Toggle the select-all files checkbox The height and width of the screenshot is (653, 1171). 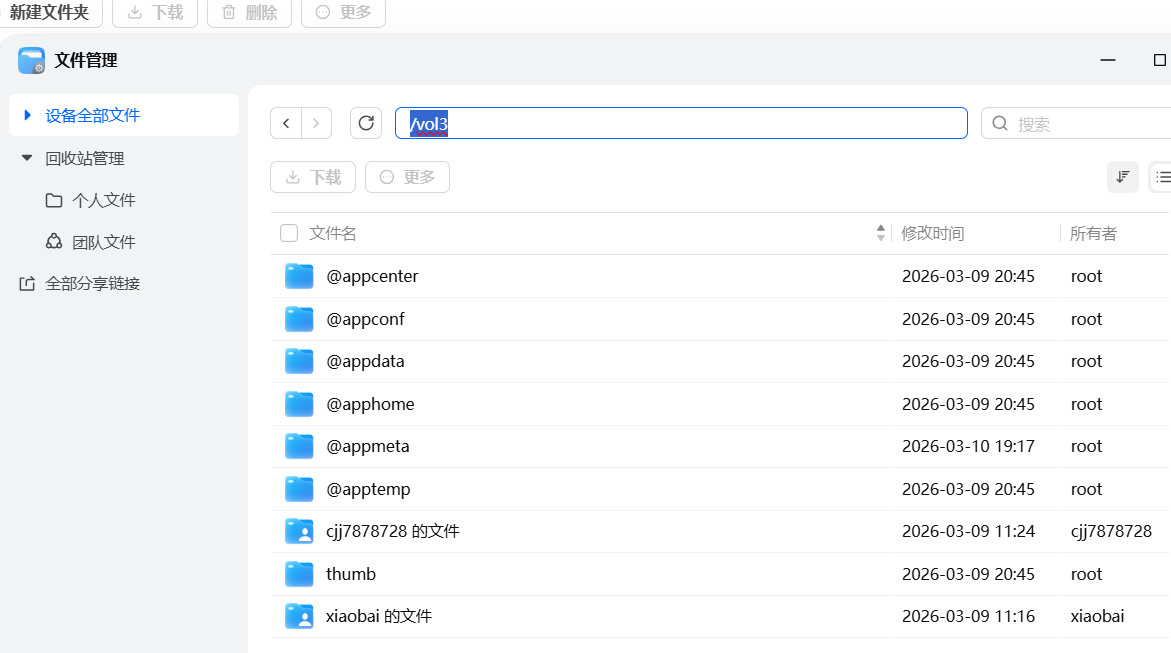click(289, 233)
